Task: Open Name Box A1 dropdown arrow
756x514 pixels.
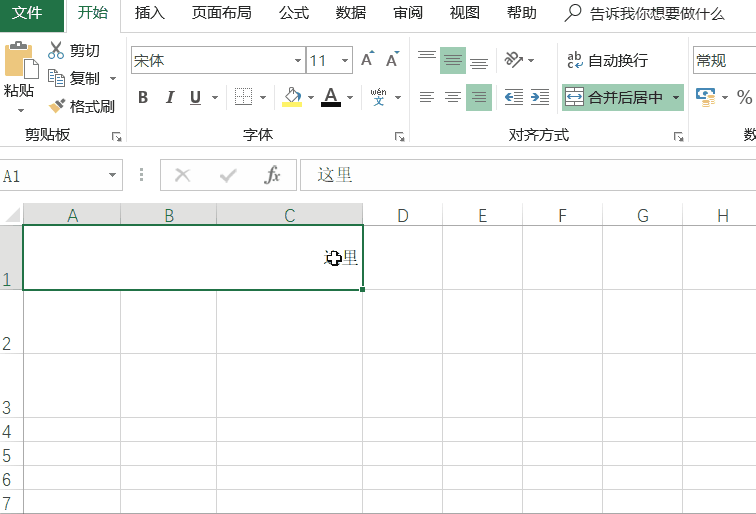Action: 112,175
